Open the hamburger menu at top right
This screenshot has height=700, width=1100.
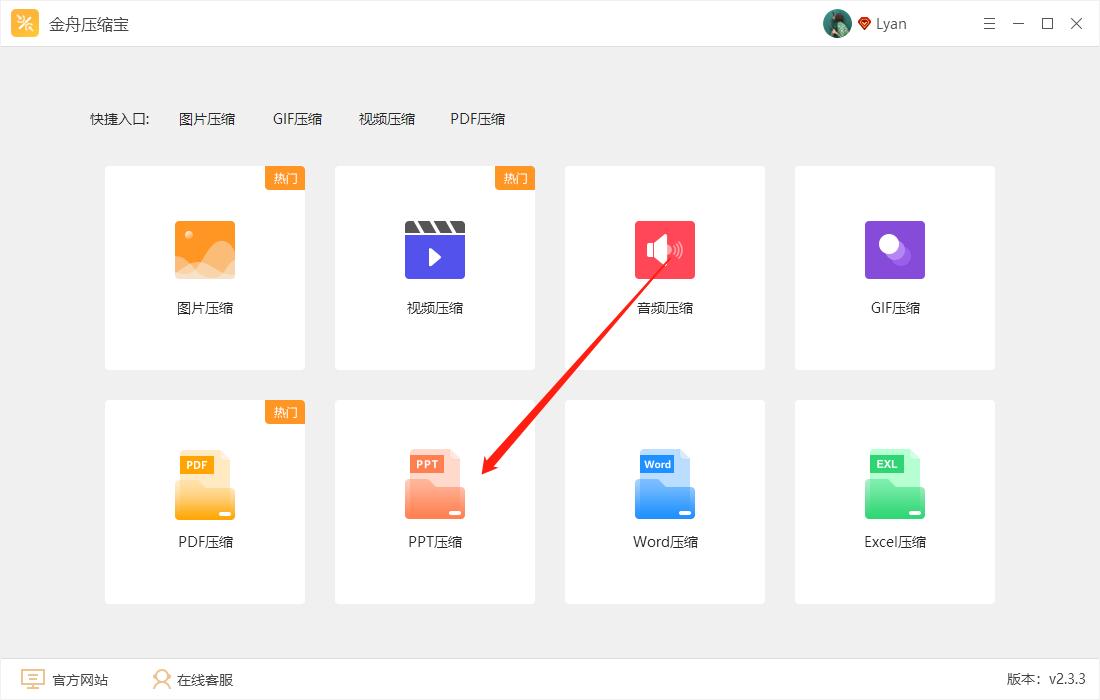tap(989, 23)
